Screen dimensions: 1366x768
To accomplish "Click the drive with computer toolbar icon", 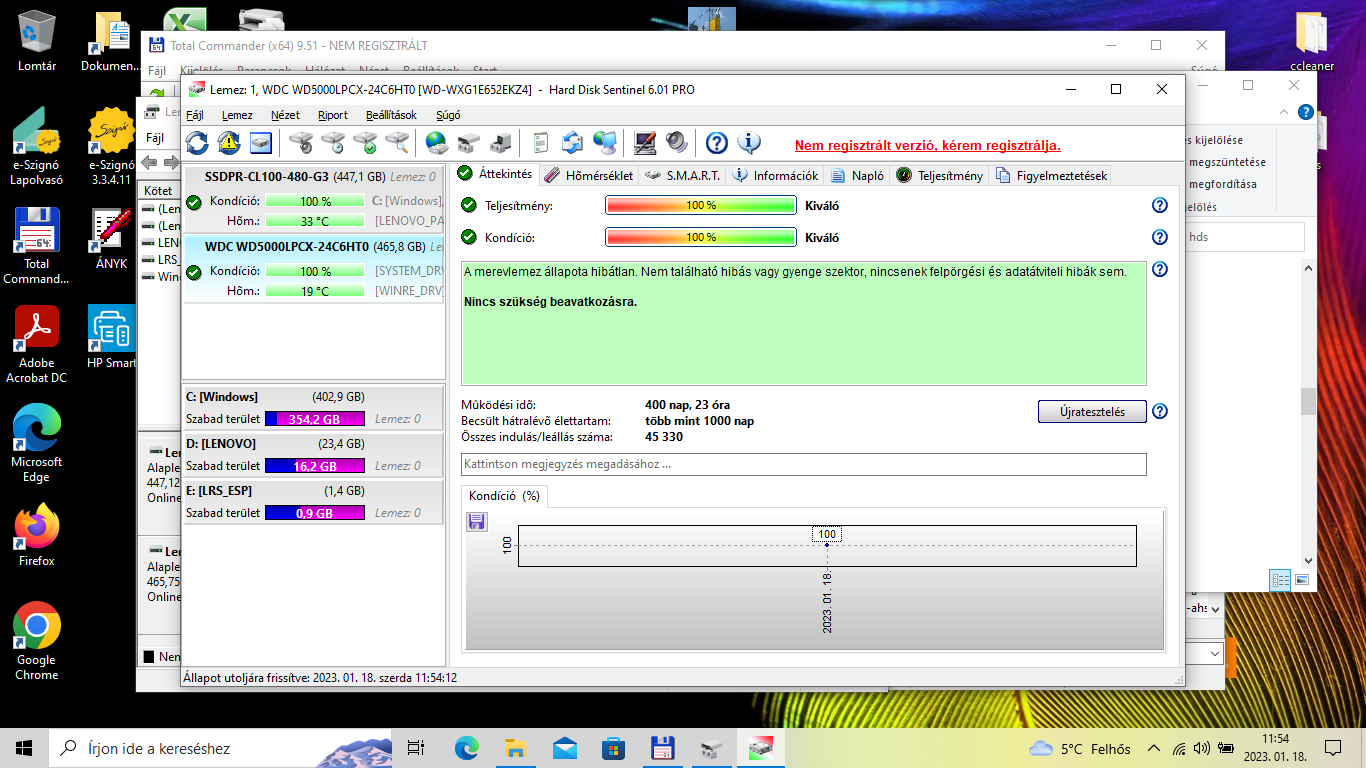I will click(501, 143).
